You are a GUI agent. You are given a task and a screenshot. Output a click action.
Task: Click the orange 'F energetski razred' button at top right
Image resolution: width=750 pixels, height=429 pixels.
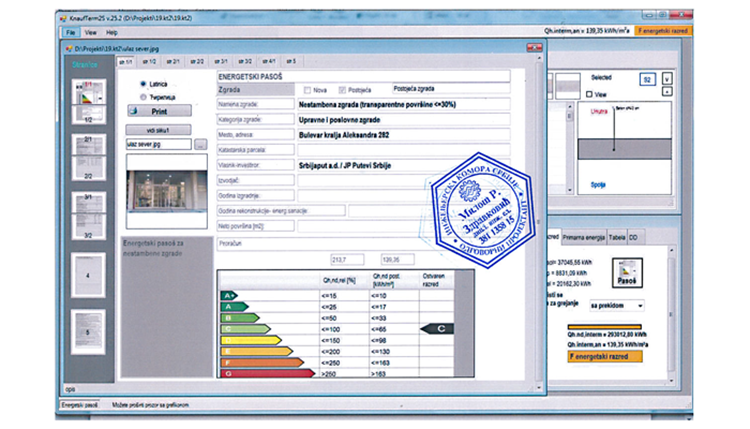click(662, 31)
